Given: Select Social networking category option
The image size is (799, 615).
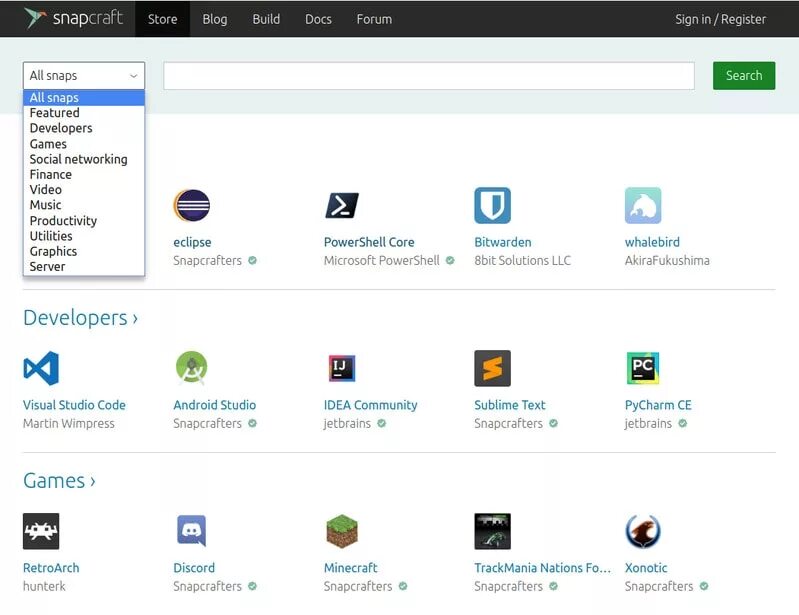Looking at the screenshot, I should coord(84,159).
